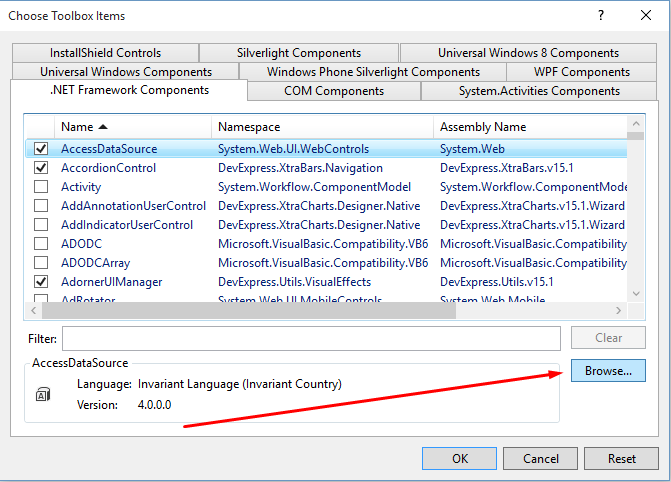The width and height of the screenshot is (671, 482).
Task: Sort the list by Name column header
Action: point(84,127)
